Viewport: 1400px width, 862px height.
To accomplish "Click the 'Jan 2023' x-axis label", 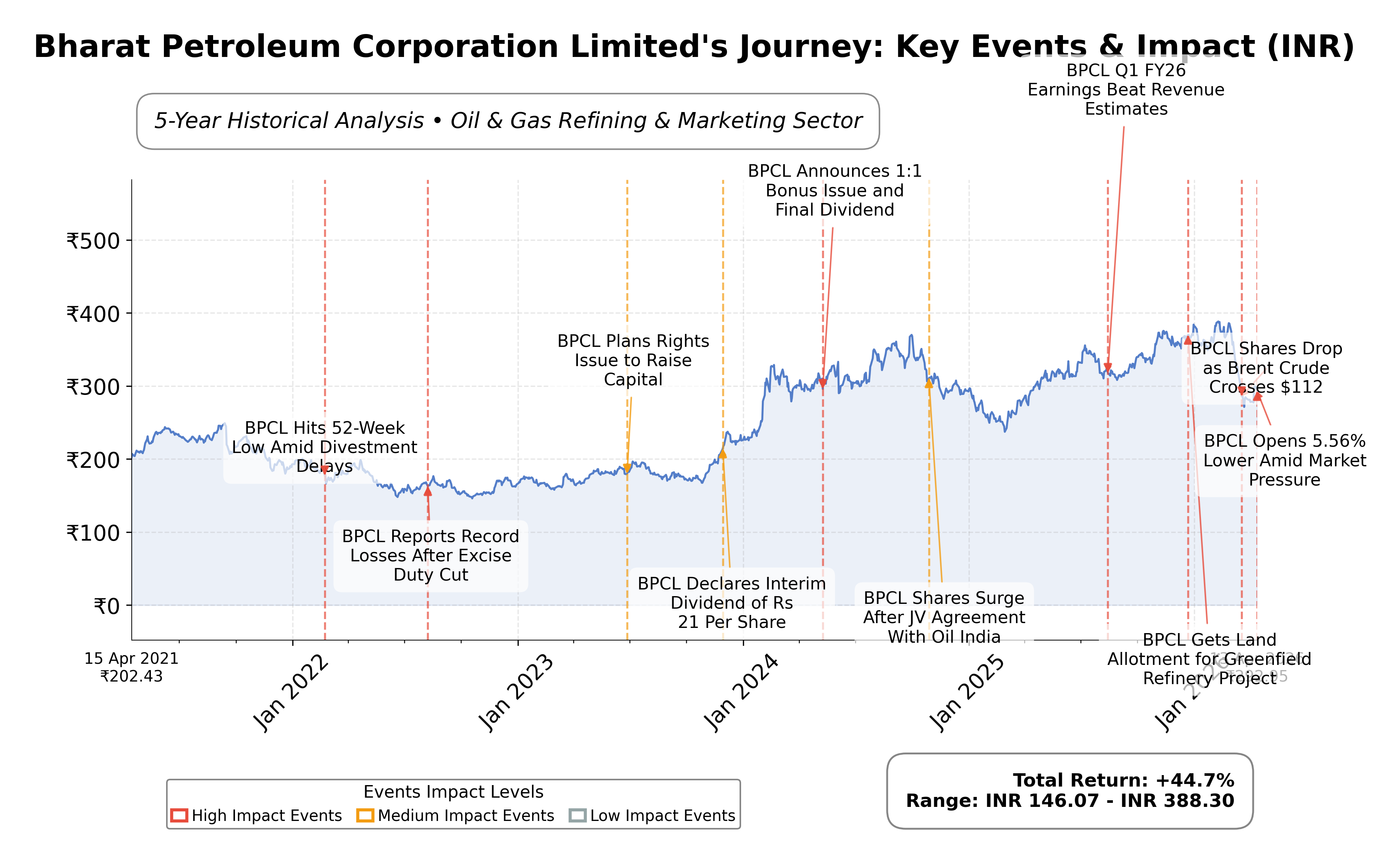I will pos(515,693).
